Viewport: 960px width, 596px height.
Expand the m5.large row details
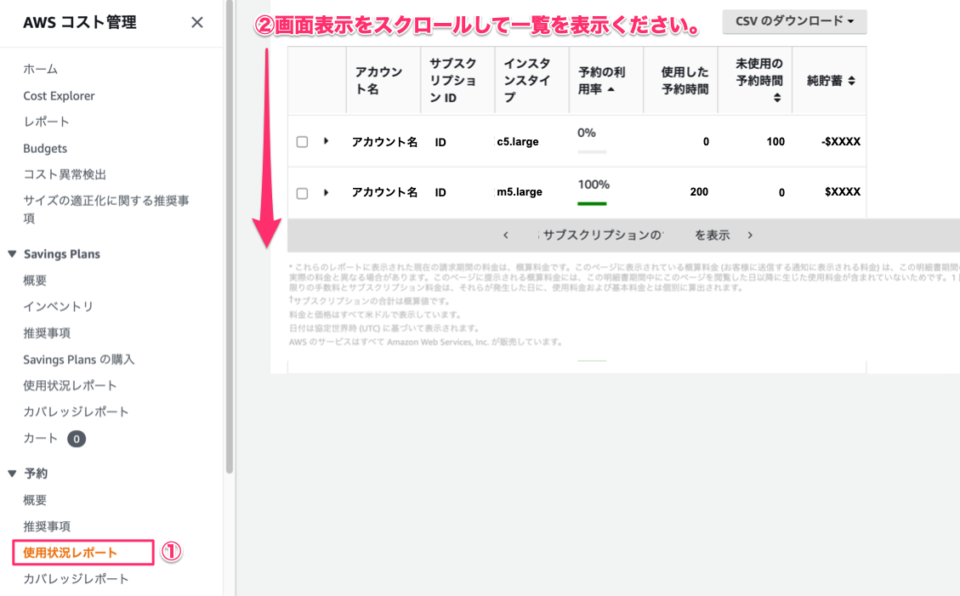[x=326, y=192]
